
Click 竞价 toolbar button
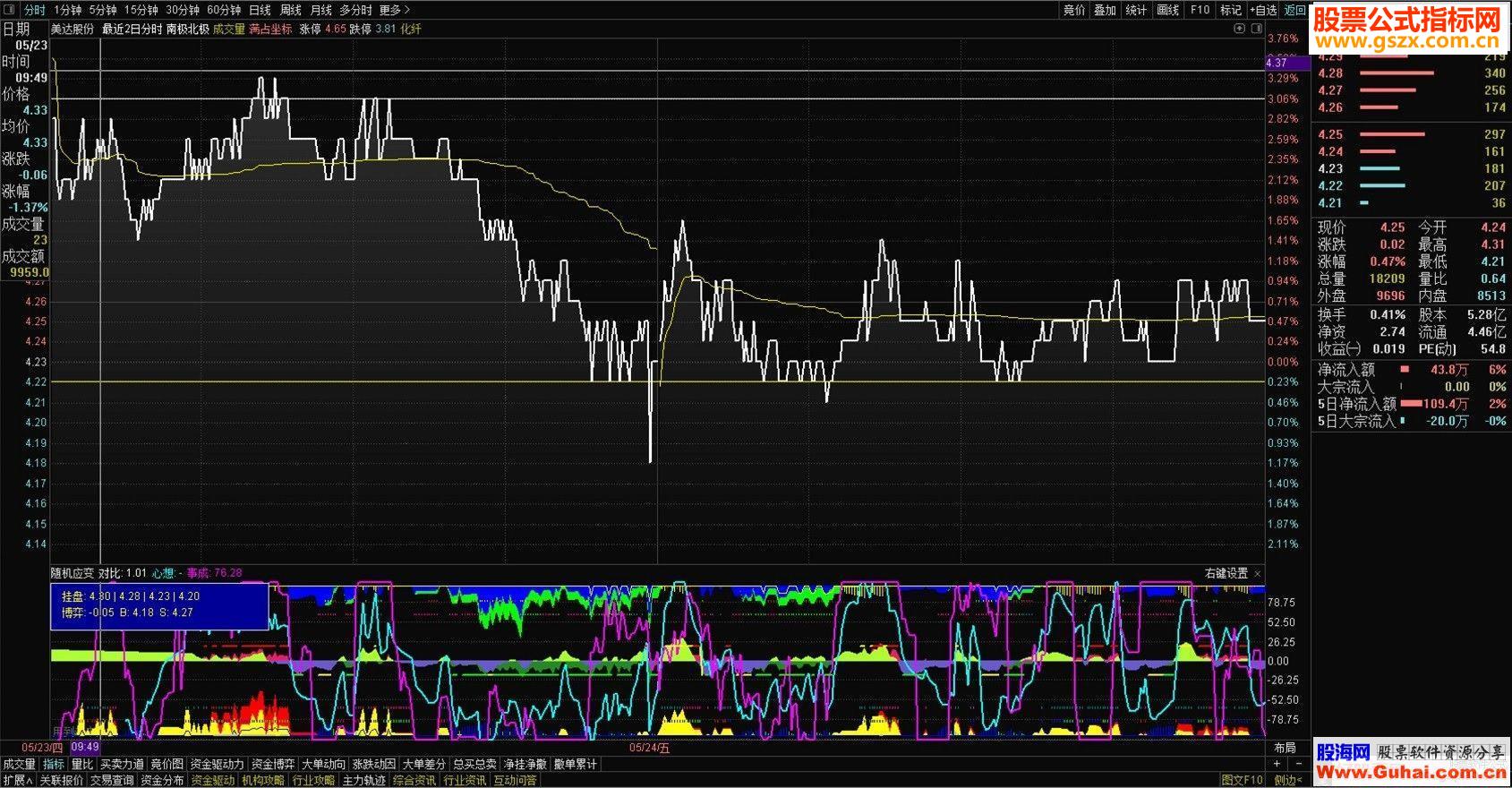1074,10
